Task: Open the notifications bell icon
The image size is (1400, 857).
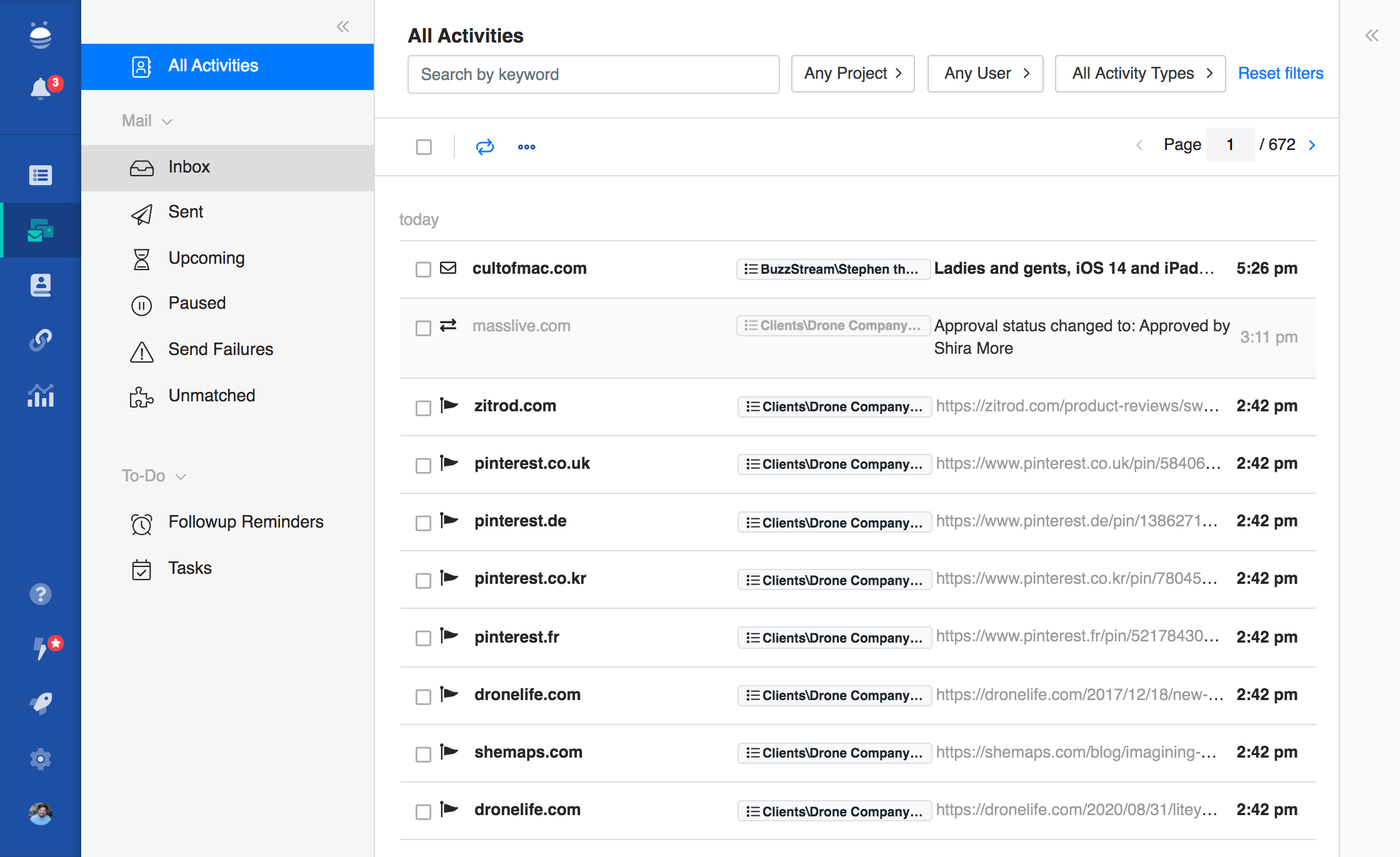Action: (41, 88)
